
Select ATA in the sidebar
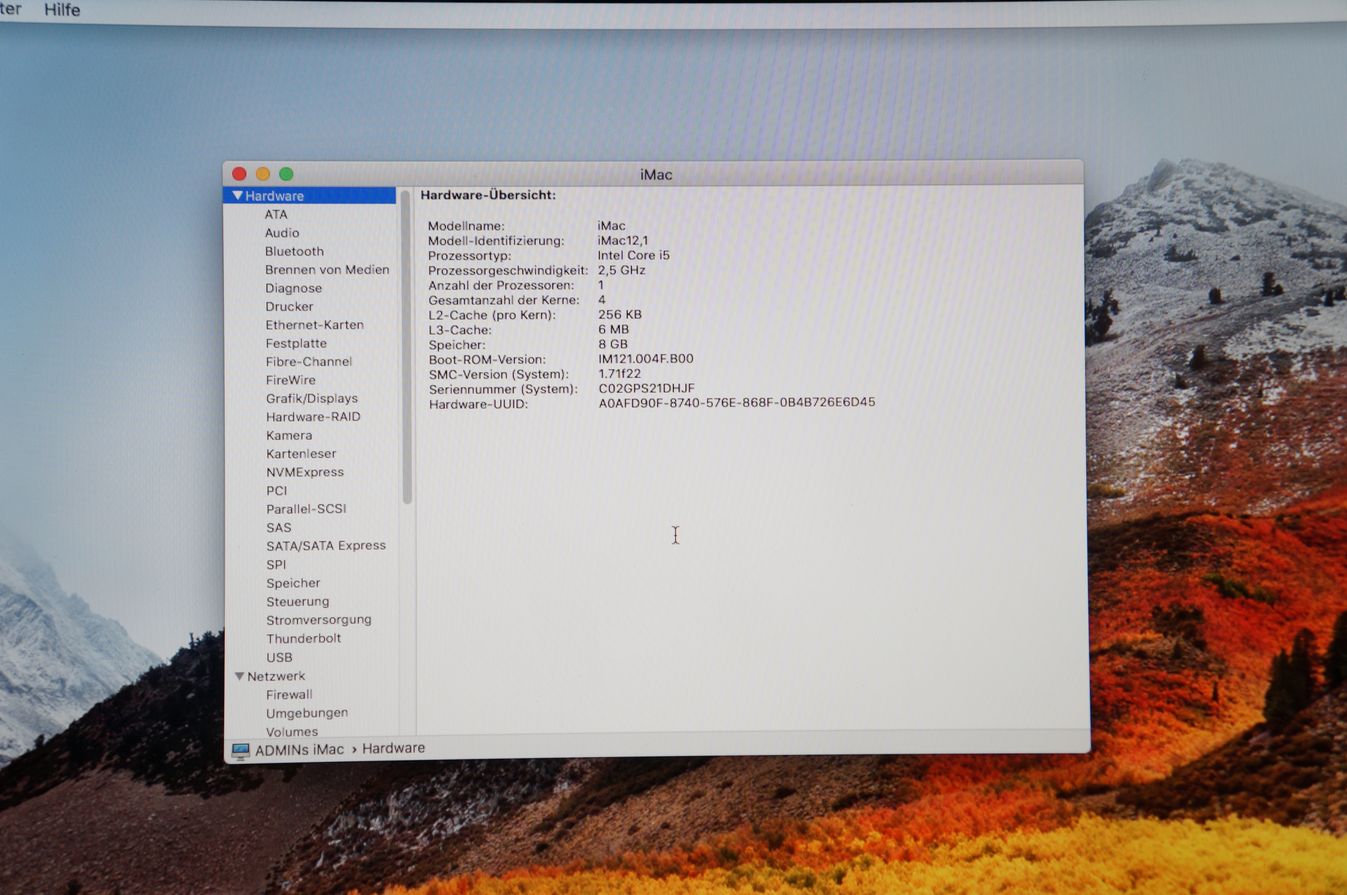[x=276, y=214]
